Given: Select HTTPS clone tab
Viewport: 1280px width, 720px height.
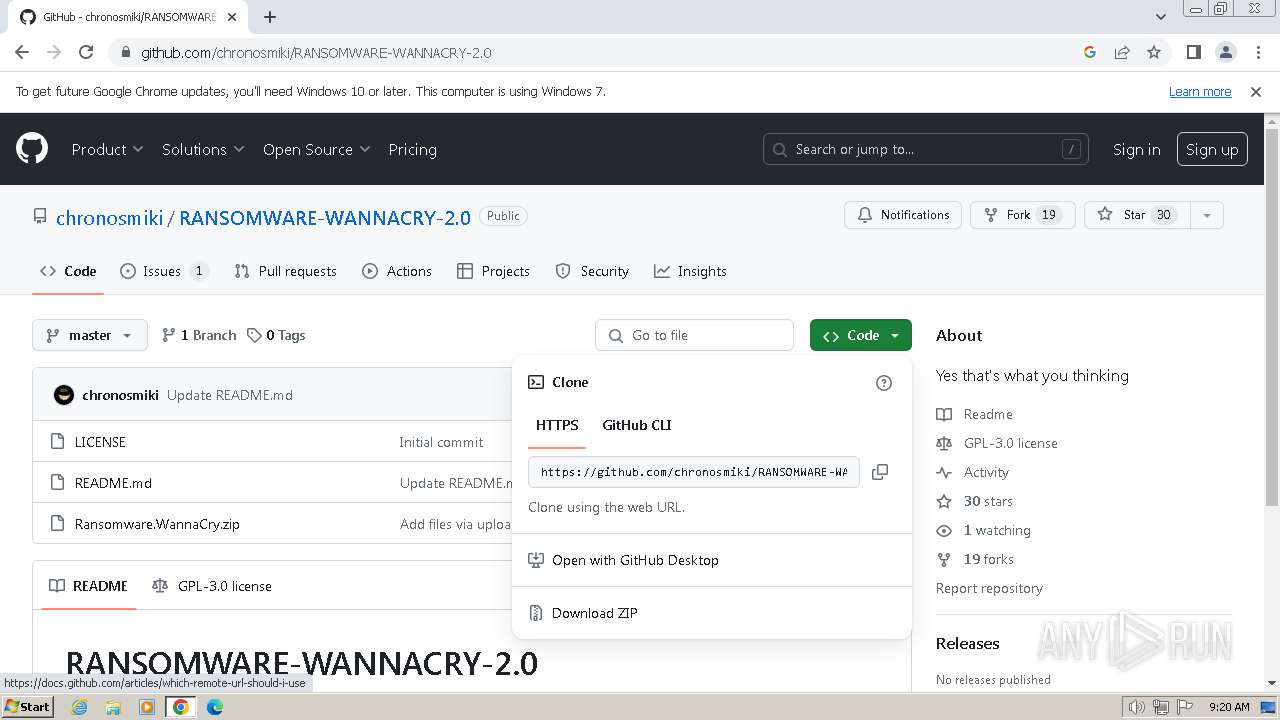Looking at the screenshot, I should [x=557, y=425].
